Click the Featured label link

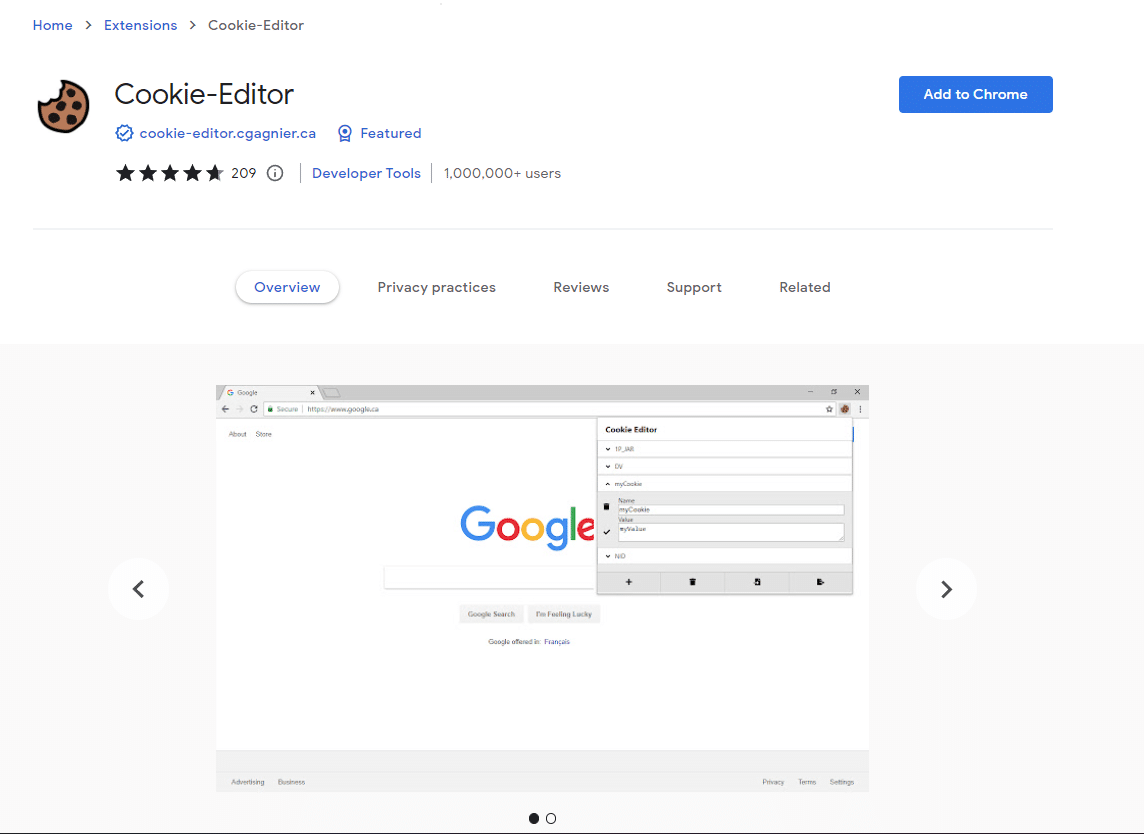point(390,133)
